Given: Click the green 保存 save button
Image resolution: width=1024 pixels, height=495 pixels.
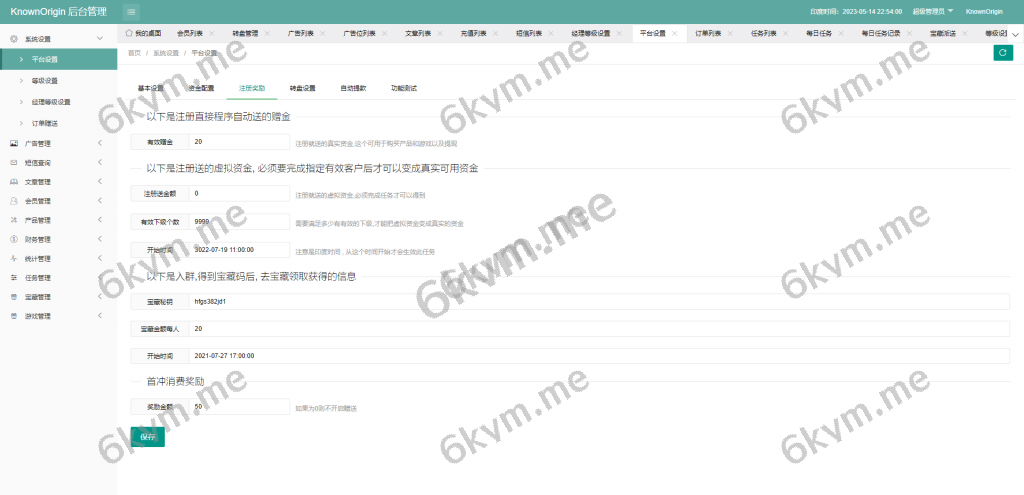Looking at the screenshot, I should pyautogui.click(x=147, y=437).
